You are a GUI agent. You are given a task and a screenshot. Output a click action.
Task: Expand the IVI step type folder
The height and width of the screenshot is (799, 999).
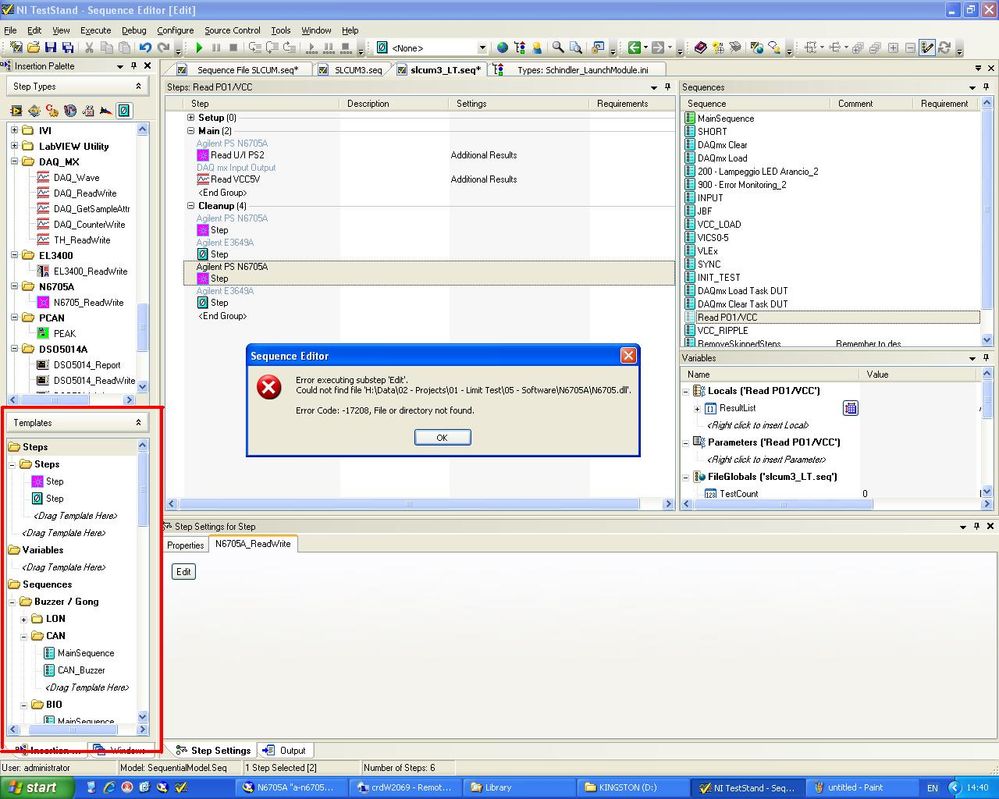[15, 130]
